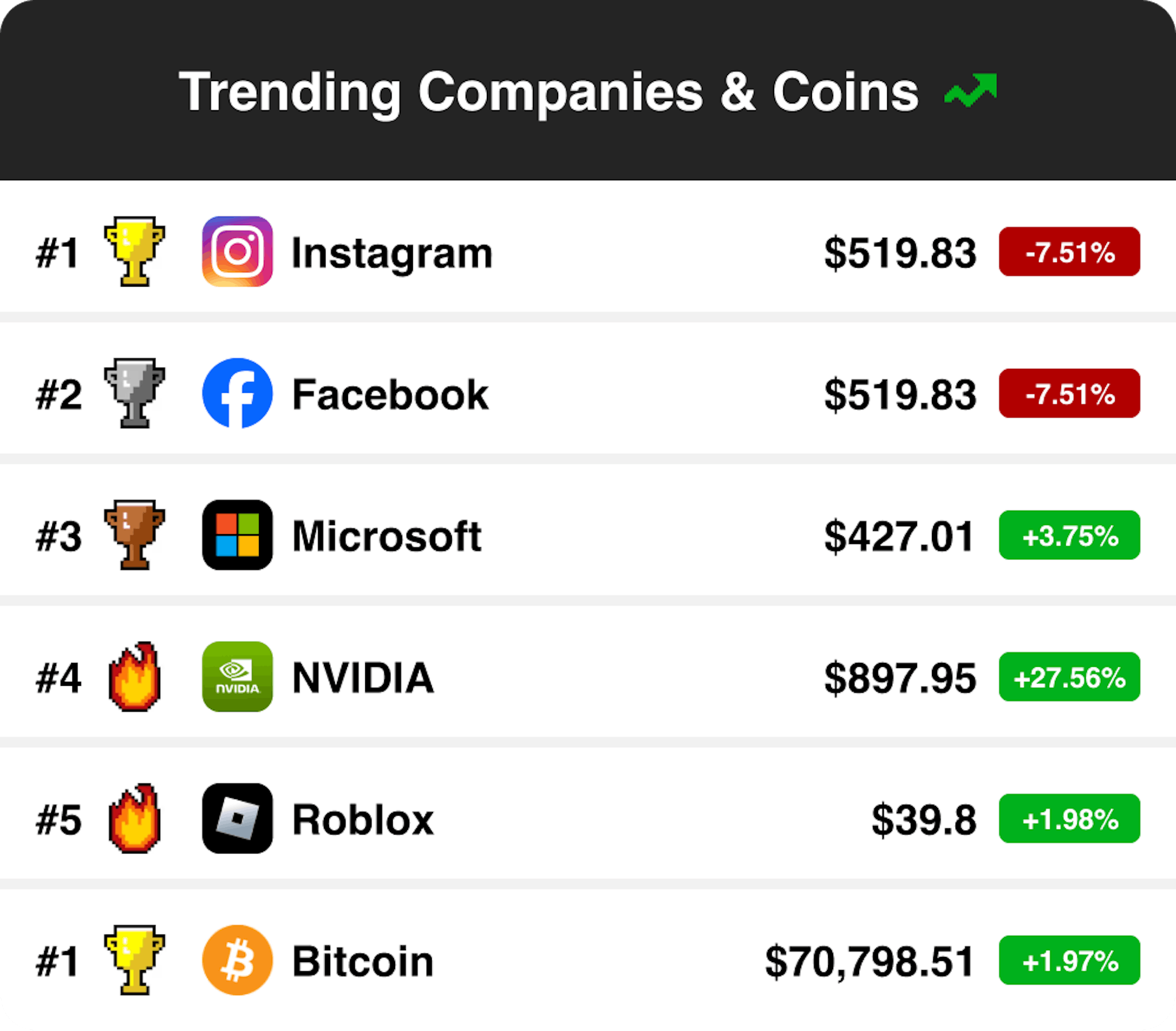Click the Facebook logo icon
The width and height of the screenshot is (1176, 1031).
click(237, 393)
